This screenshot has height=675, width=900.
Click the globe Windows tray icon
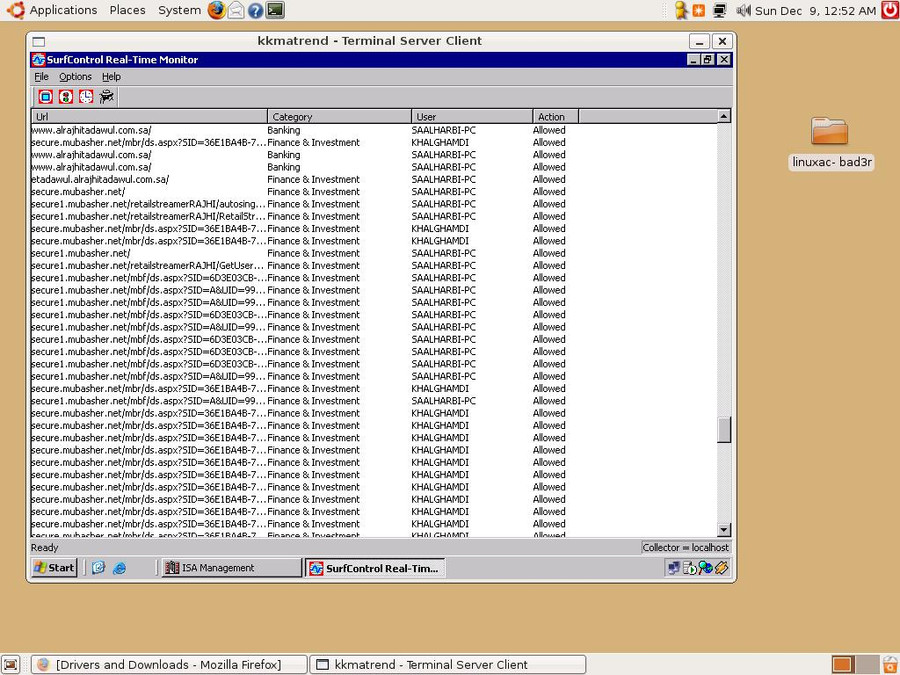point(705,568)
